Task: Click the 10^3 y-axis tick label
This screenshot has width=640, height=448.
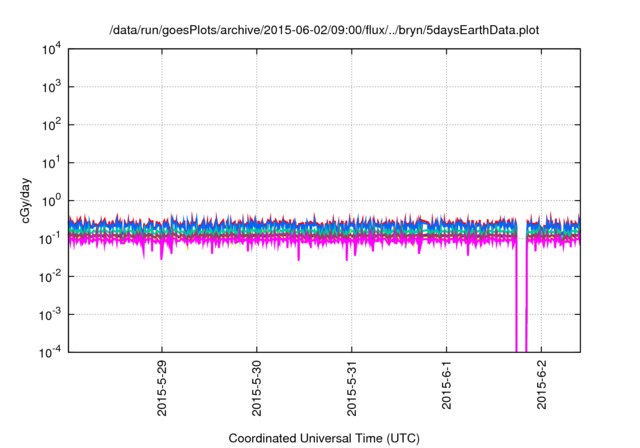Action: click(x=51, y=86)
